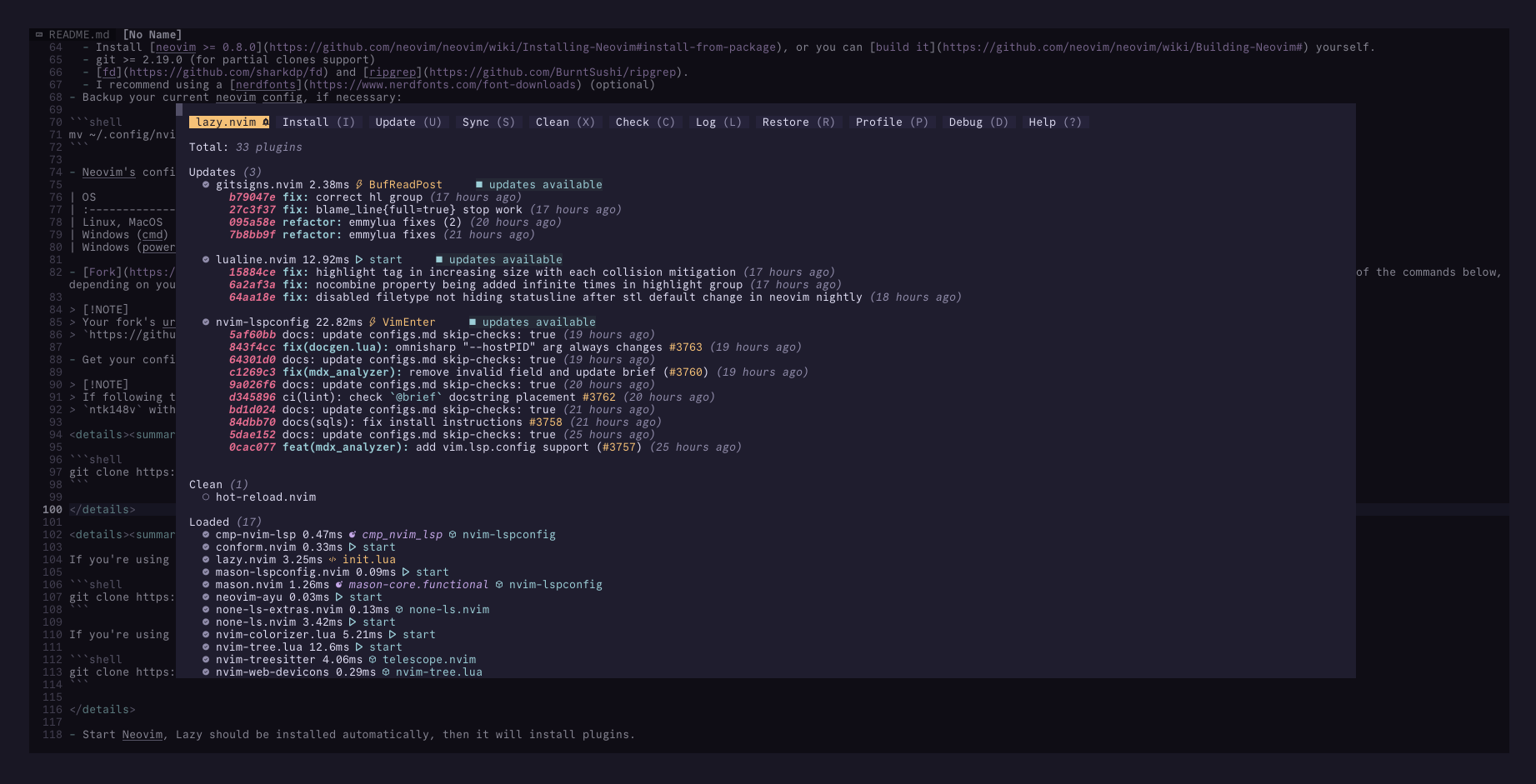Click the updates available badge for lualine.nvim

(499, 260)
